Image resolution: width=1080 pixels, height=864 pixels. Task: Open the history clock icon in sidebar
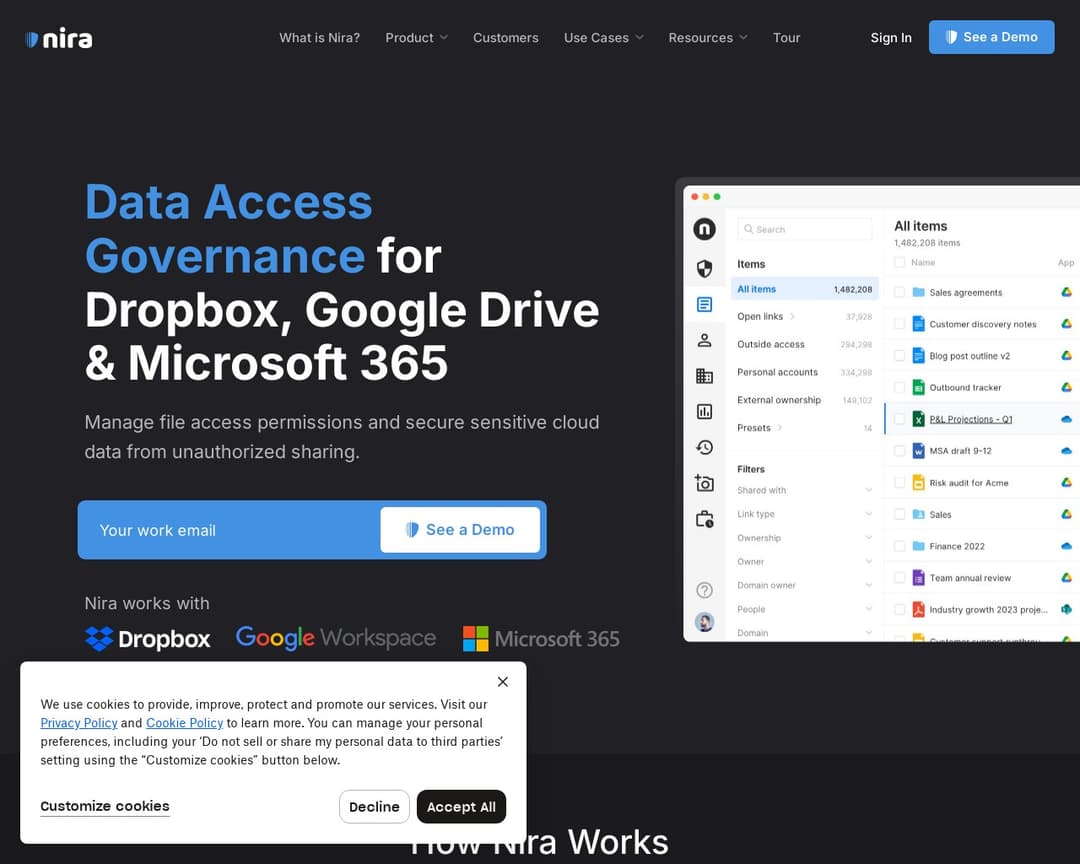point(704,448)
